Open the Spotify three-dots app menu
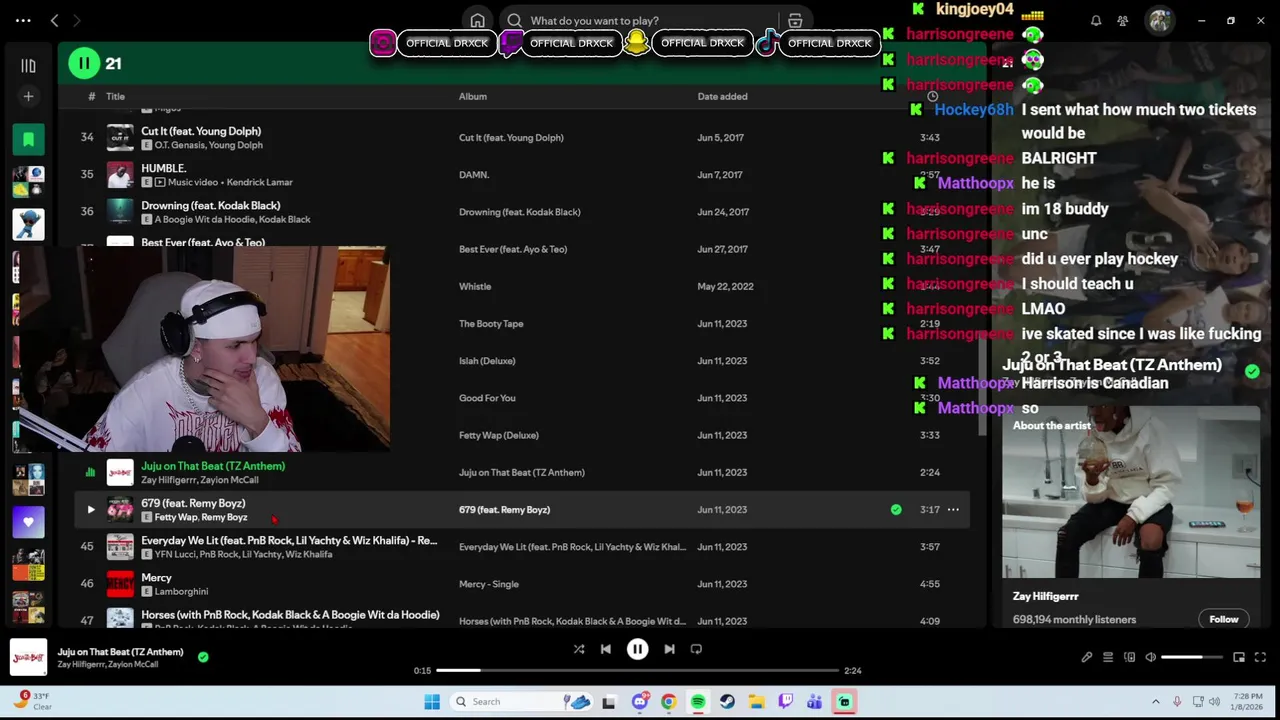 click(23, 20)
